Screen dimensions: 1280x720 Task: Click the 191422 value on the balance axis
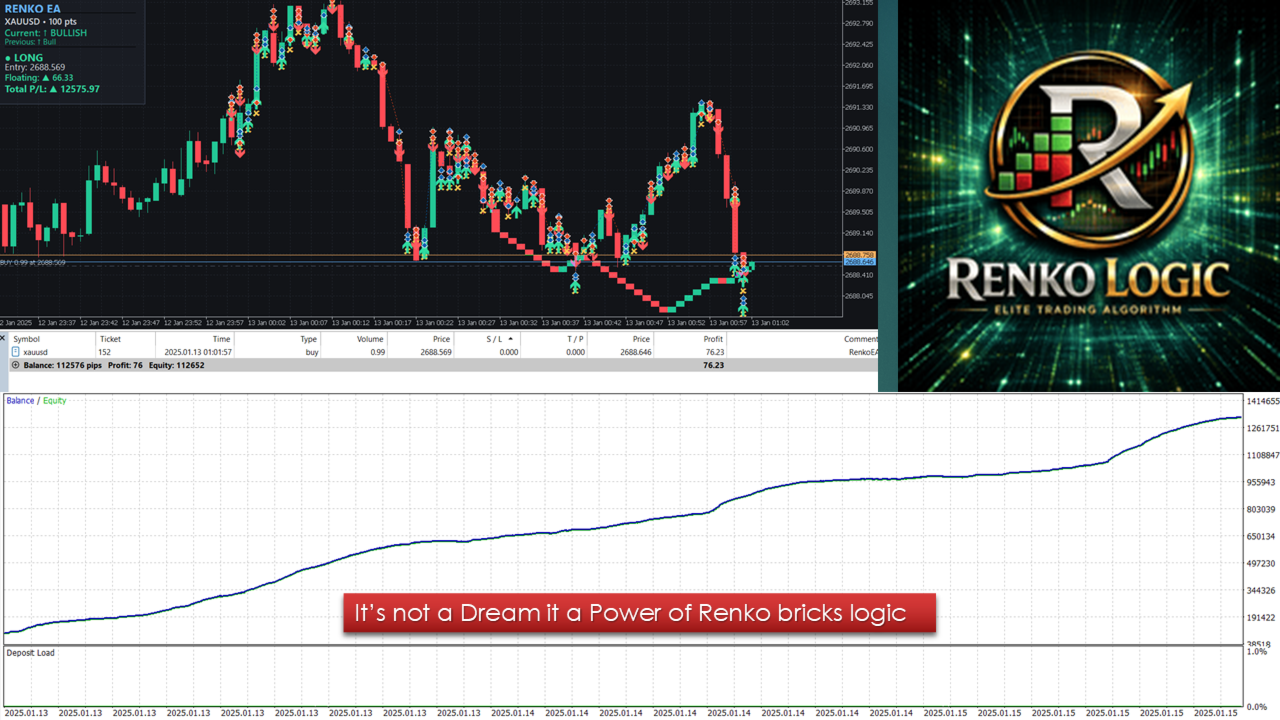tap(1262, 617)
